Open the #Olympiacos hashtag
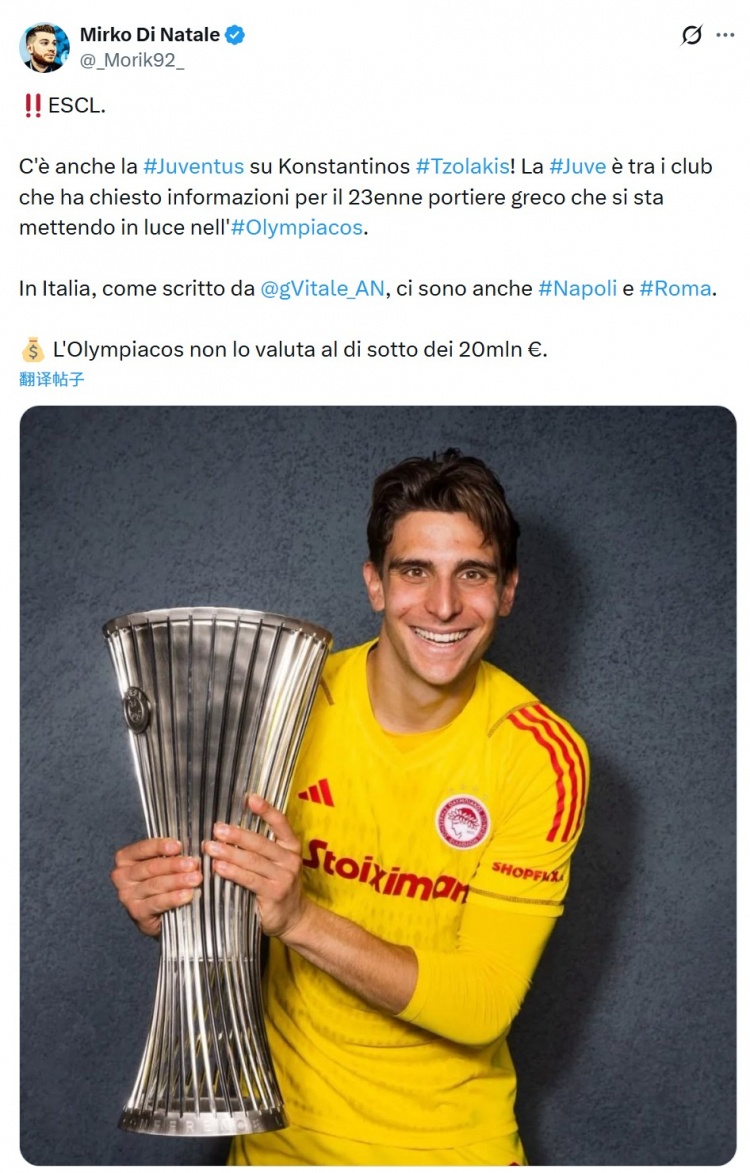Viewport: 750px width, 1173px height. [297, 227]
